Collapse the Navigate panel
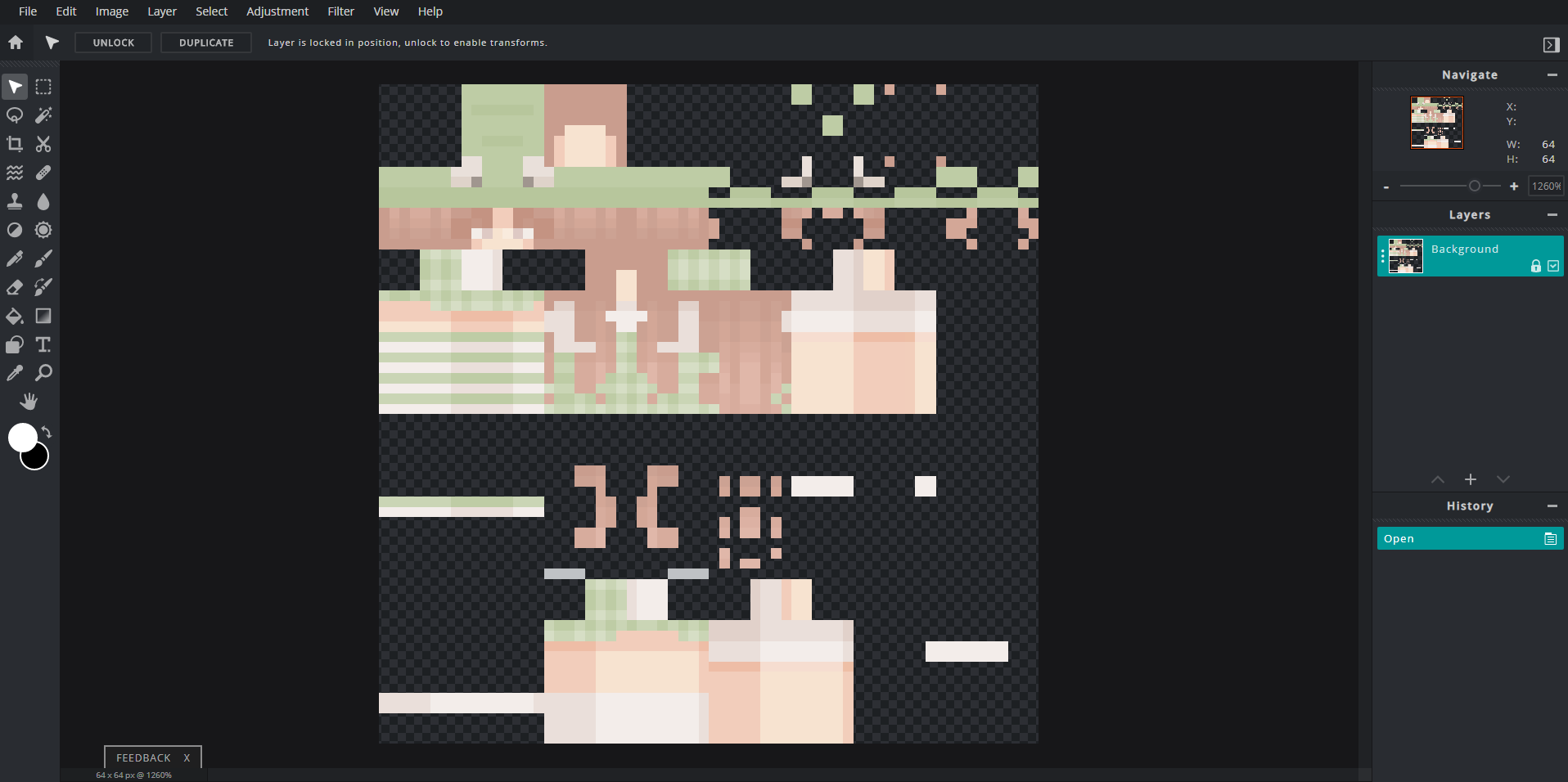The width and height of the screenshot is (1568, 782). (x=1552, y=75)
